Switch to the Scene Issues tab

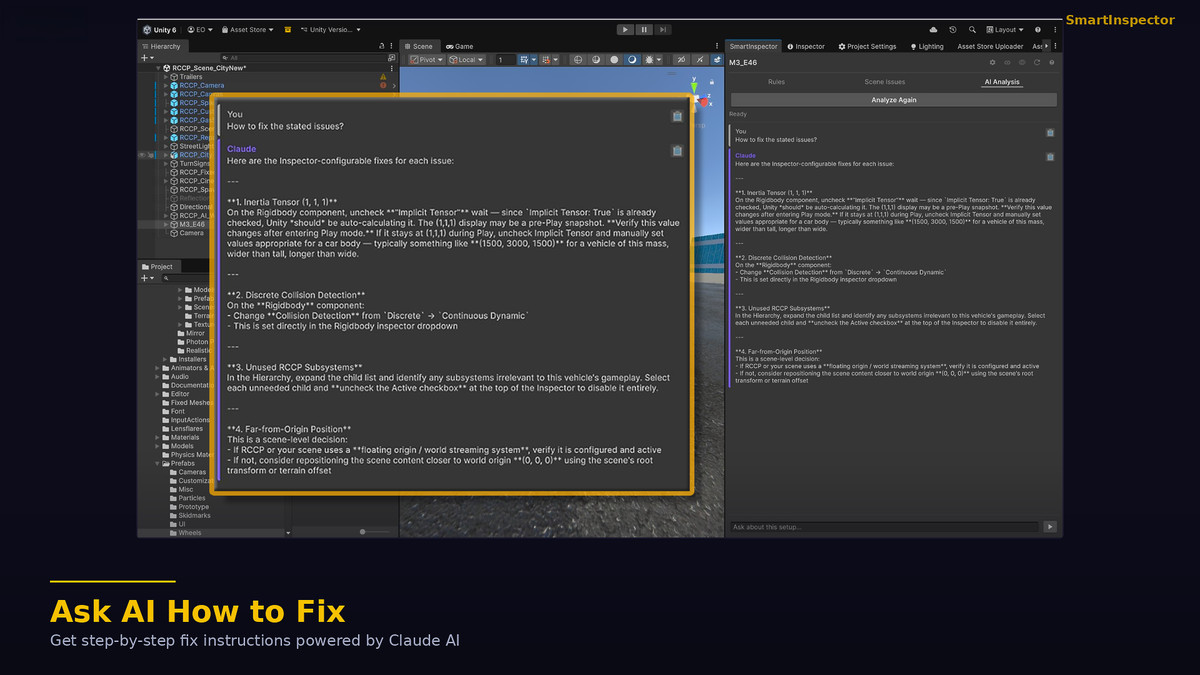[x=884, y=82]
